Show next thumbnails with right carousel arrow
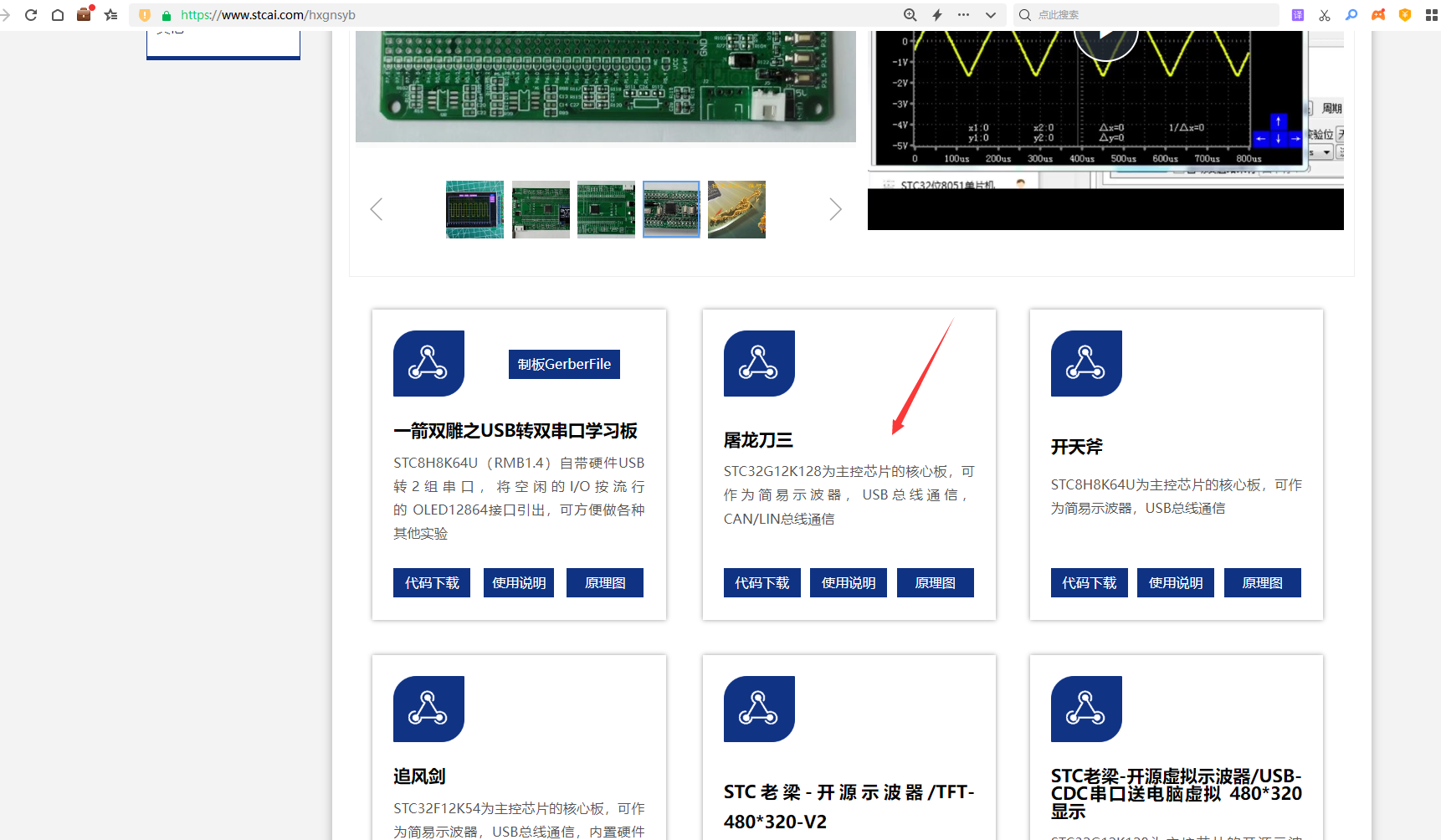 pos(835,209)
